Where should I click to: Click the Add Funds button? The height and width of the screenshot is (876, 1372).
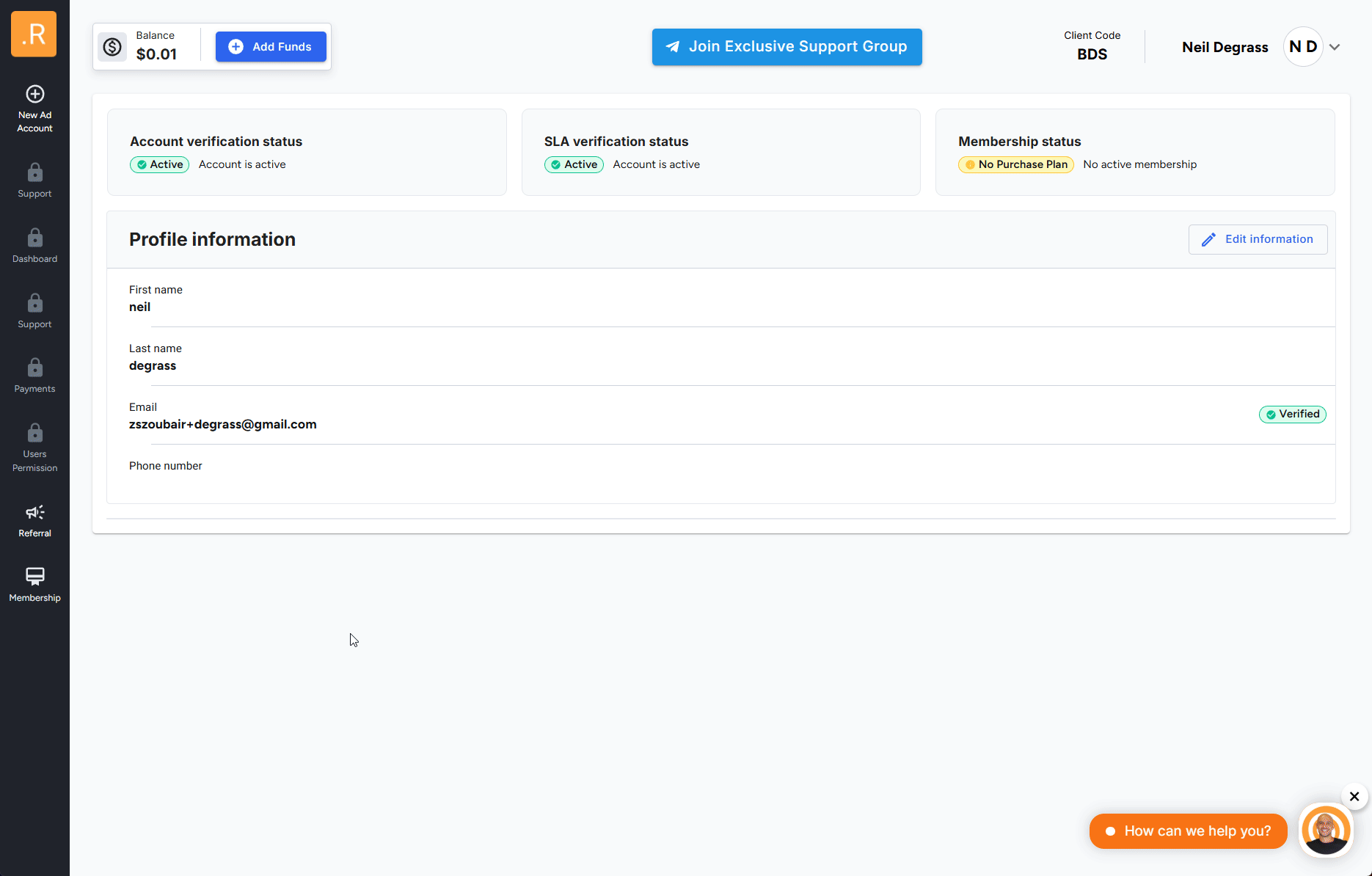click(271, 47)
